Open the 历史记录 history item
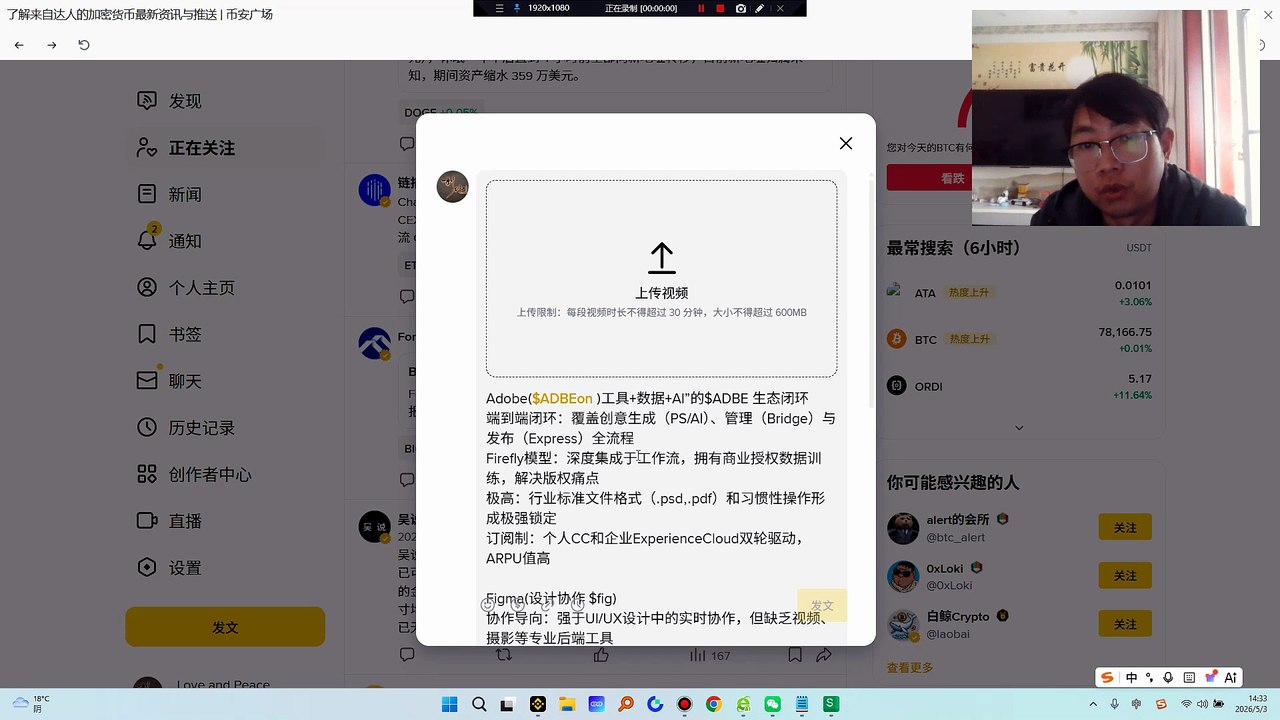Image resolution: width=1280 pixels, height=720 pixels. [225, 428]
